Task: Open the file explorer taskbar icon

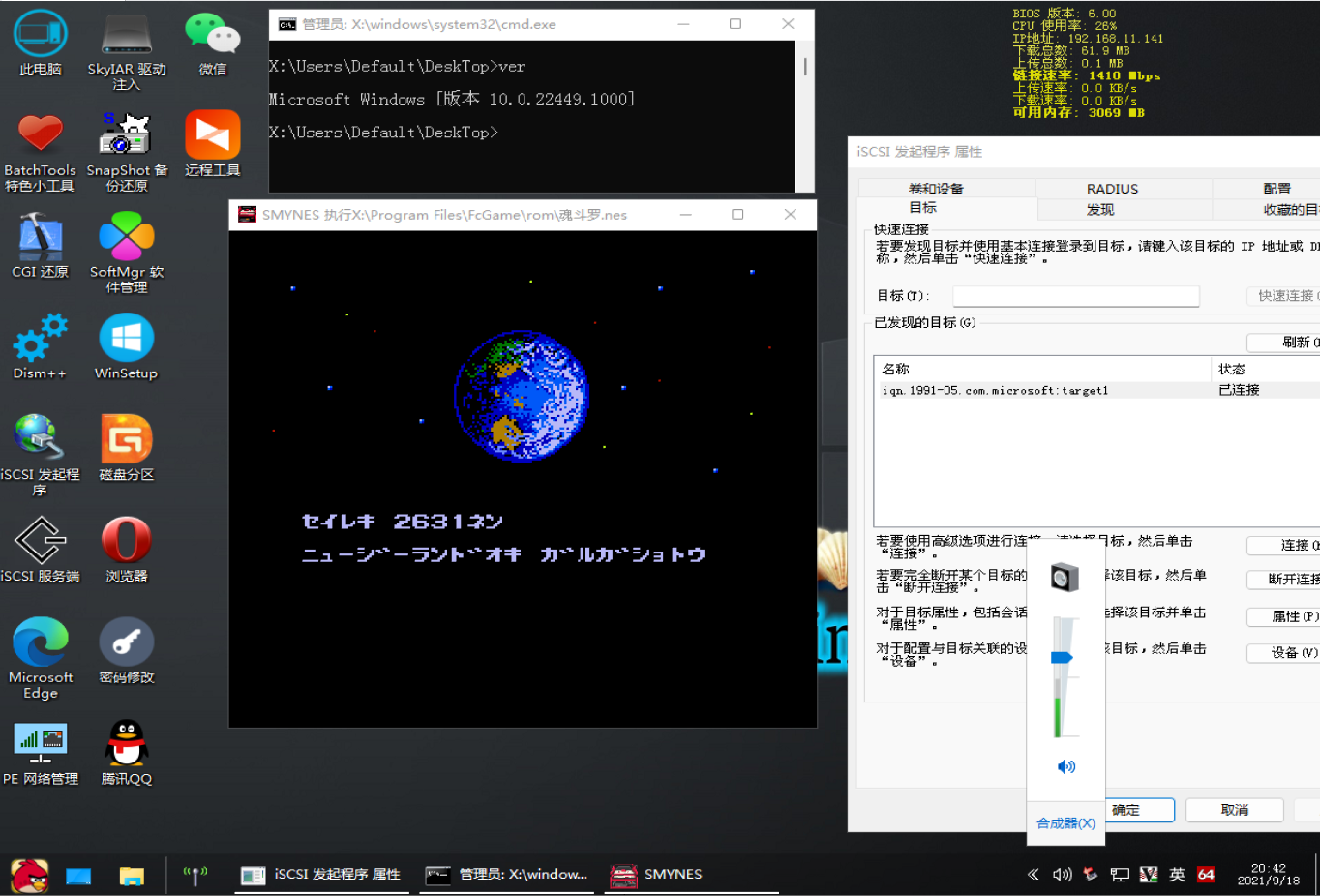Action: tap(132, 876)
